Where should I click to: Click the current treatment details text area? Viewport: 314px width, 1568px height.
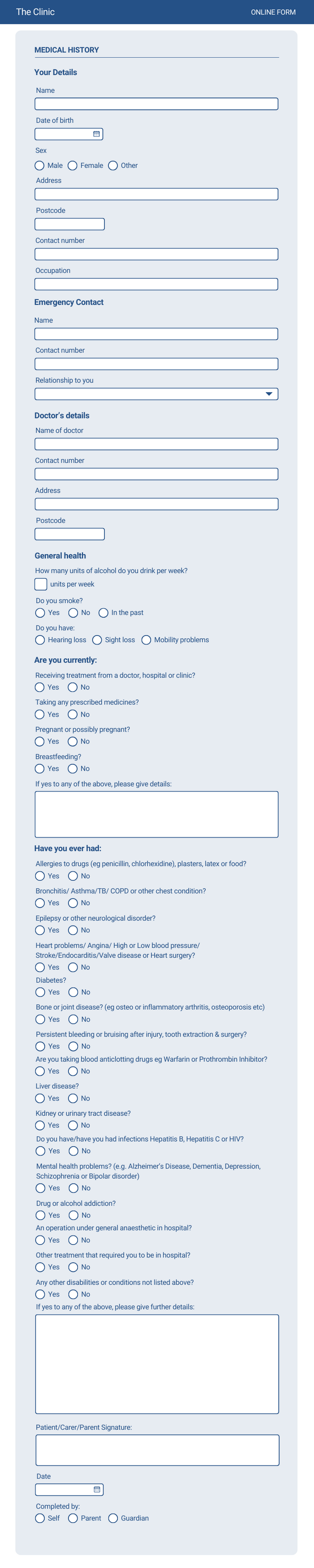pyautogui.click(x=156, y=814)
